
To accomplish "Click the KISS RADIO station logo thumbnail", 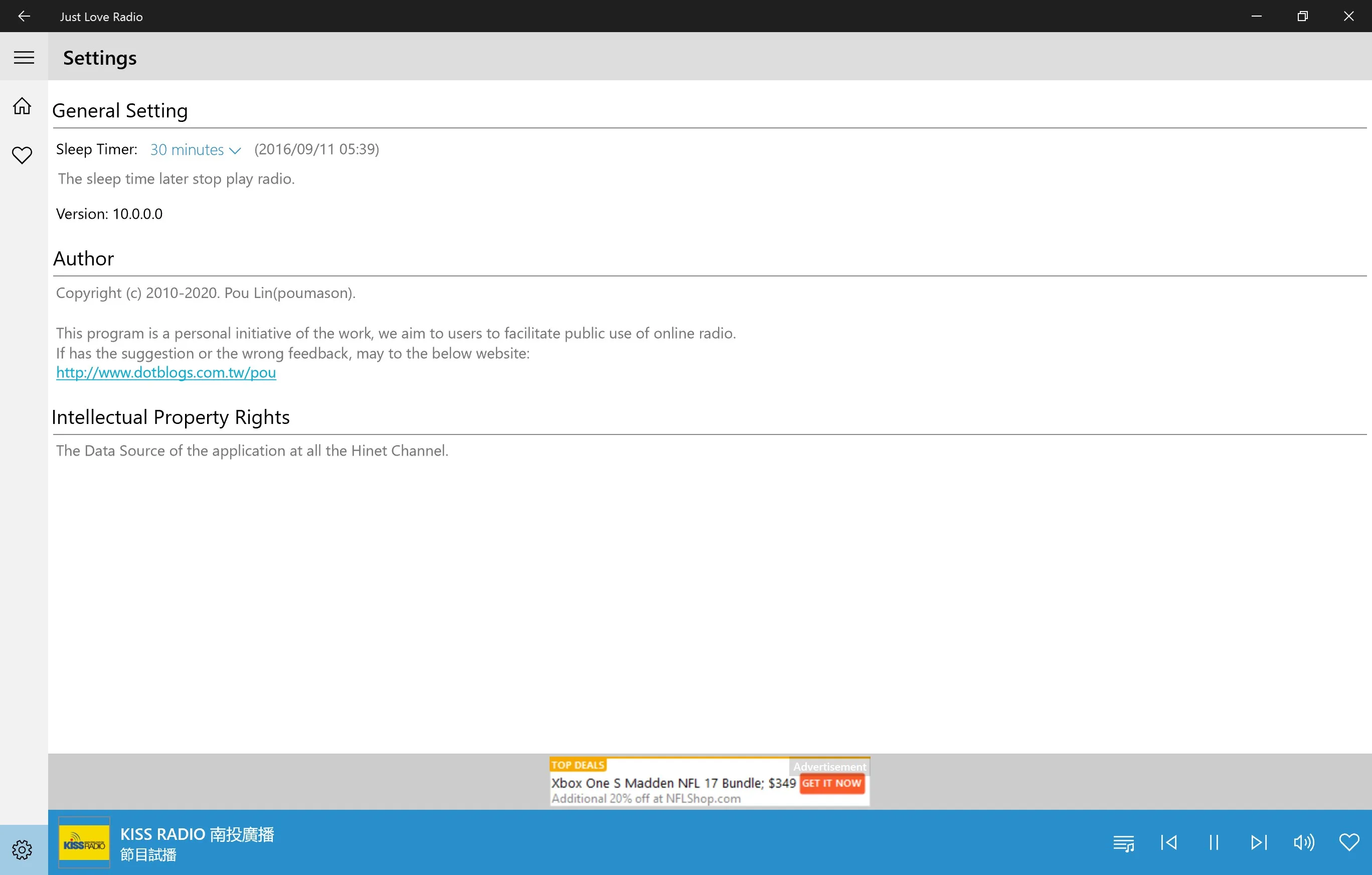I will point(84,843).
